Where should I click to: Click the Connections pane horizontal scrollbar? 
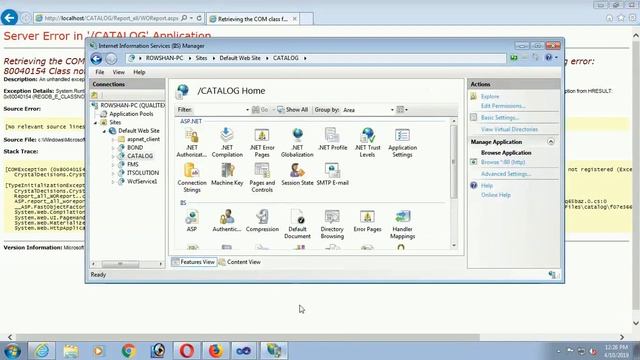pyautogui.click(x=120, y=264)
